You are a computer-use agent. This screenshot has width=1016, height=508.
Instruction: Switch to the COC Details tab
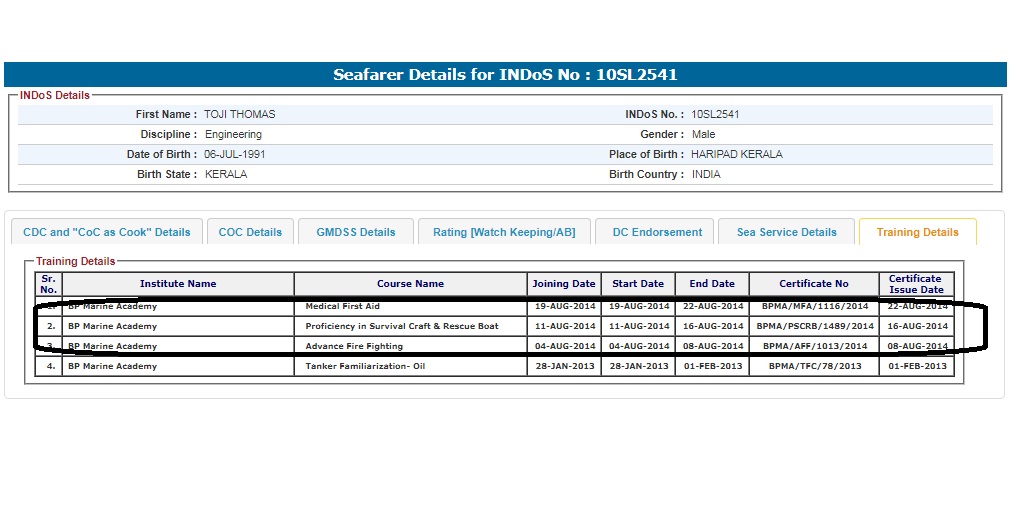click(x=250, y=232)
